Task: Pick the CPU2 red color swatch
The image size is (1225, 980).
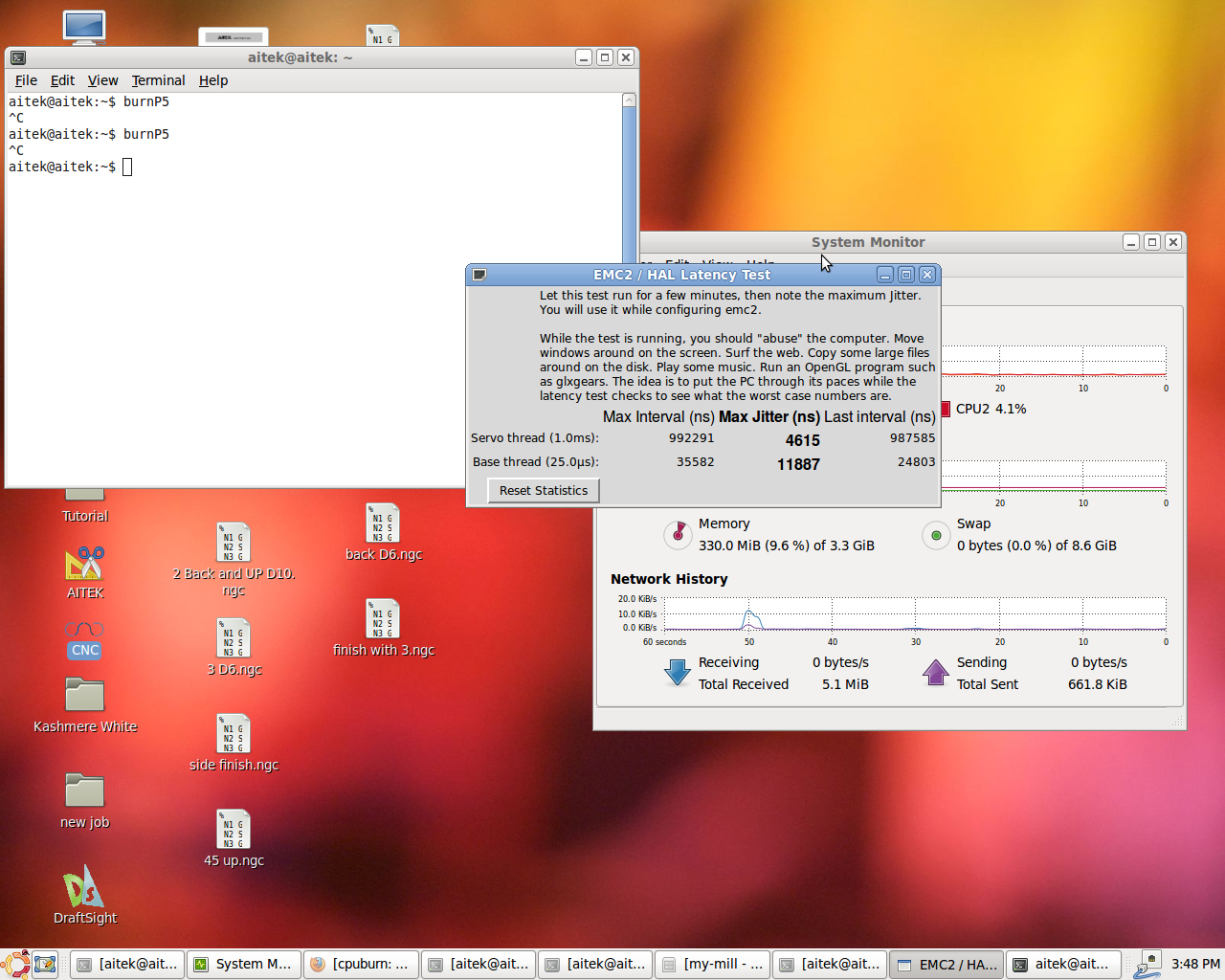Action: [x=946, y=409]
